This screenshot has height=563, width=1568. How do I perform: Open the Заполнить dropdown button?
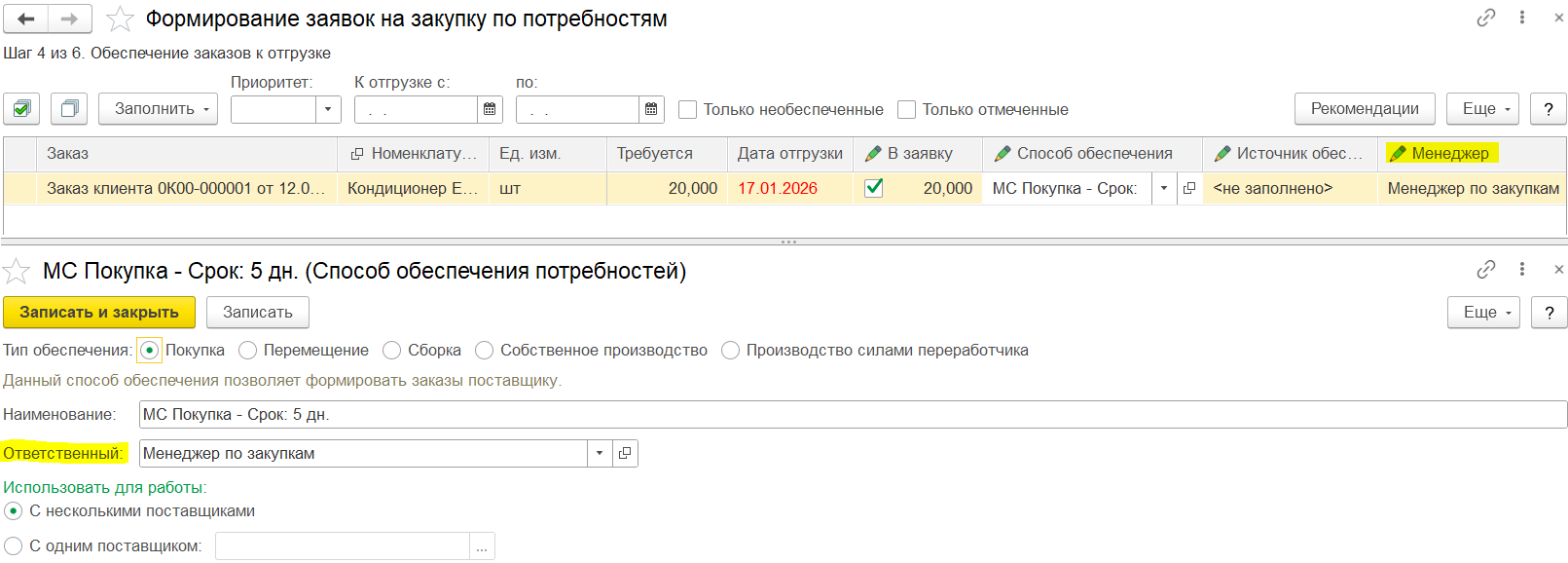[x=162, y=109]
